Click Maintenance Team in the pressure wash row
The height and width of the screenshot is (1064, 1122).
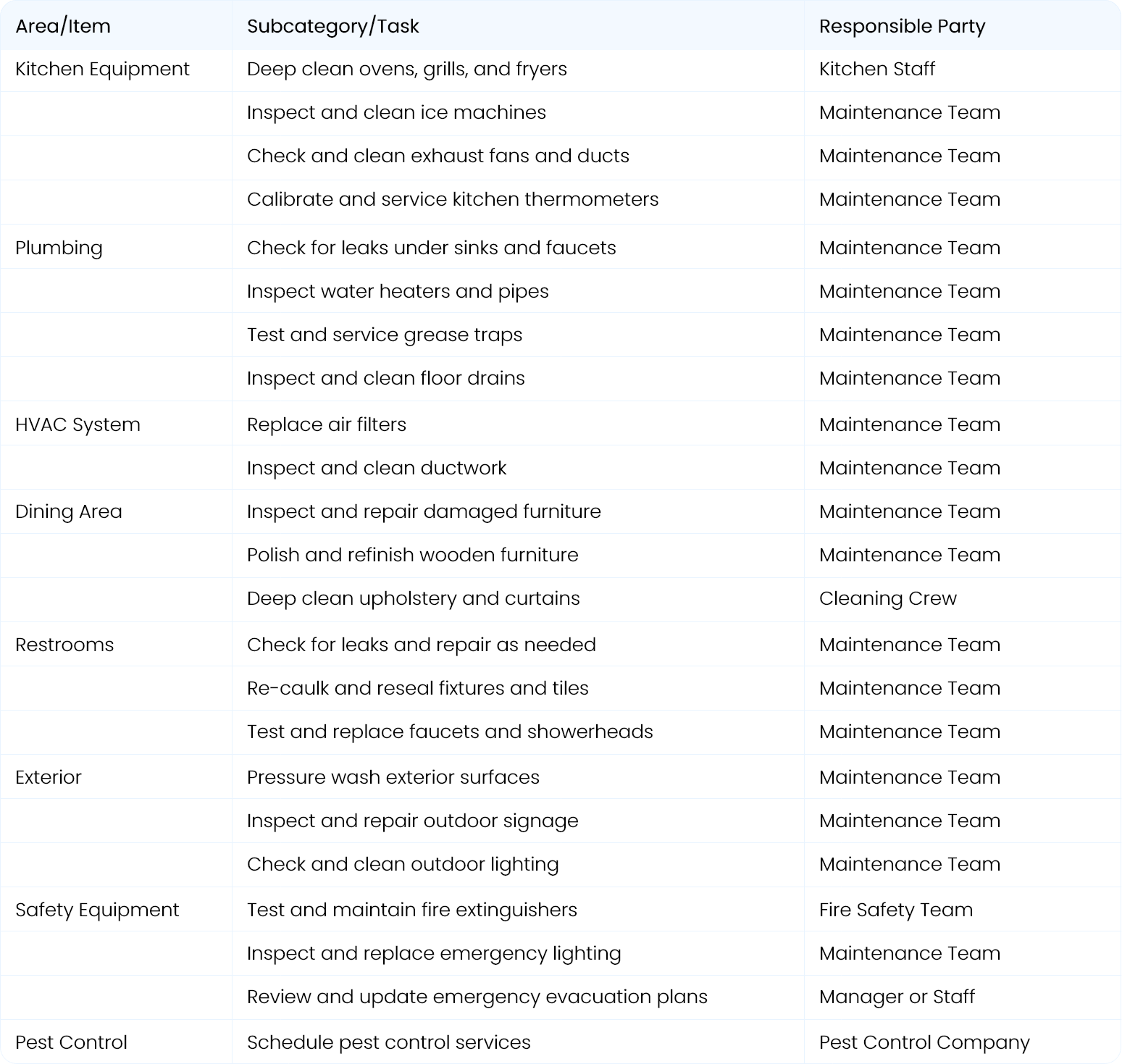coord(910,777)
